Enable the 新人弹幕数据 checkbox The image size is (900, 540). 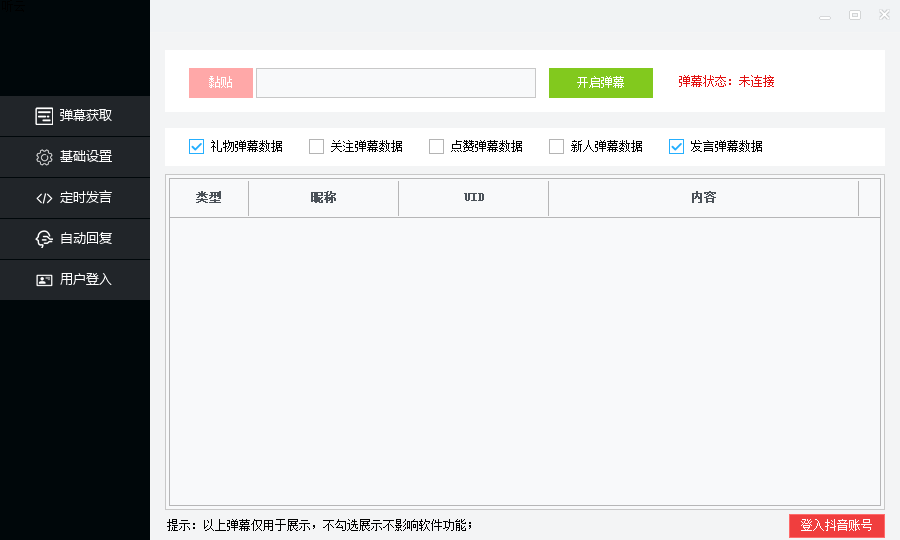(x=557, y=147)
